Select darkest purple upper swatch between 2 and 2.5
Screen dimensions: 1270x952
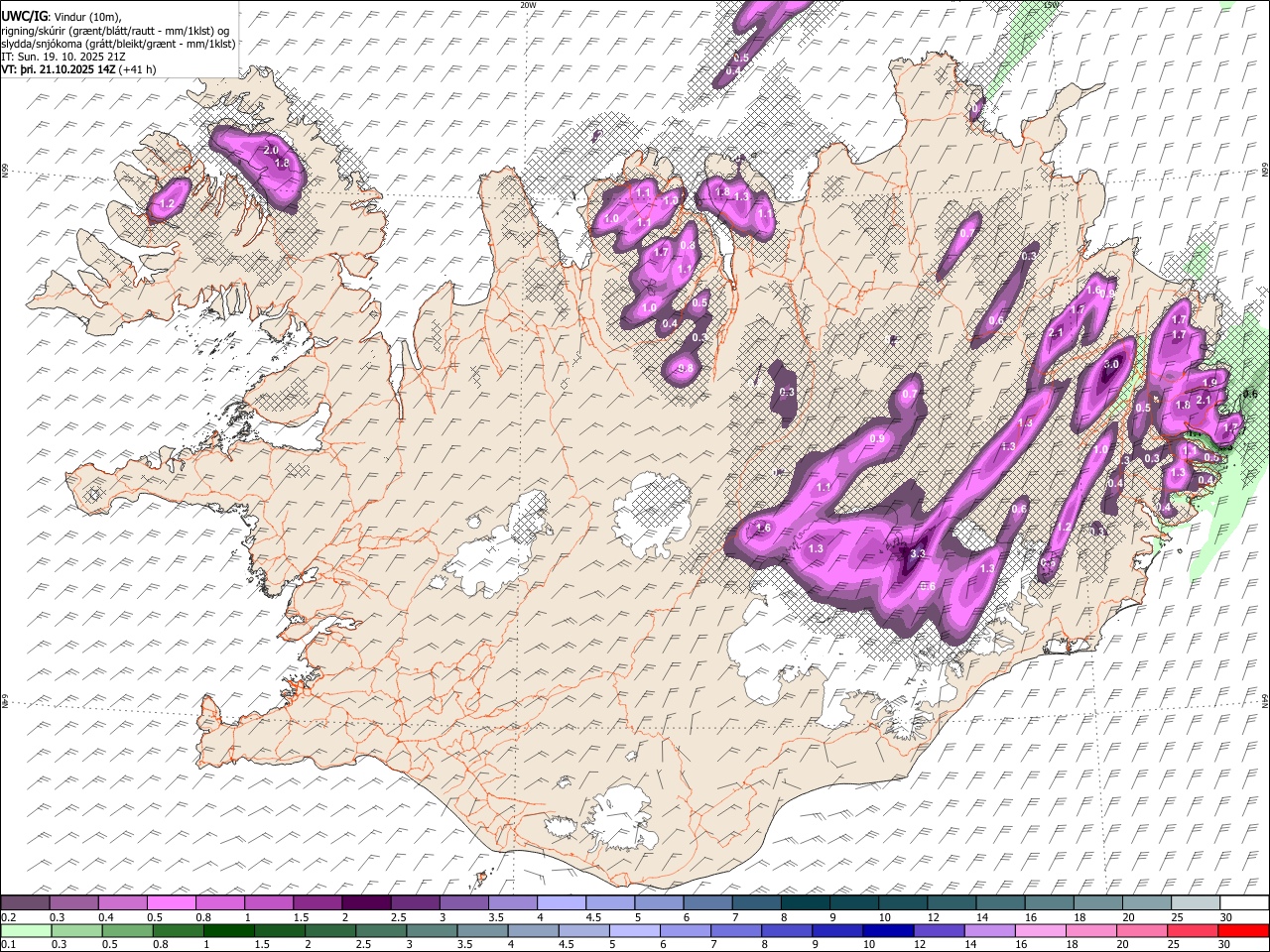(x=366, y=902)
